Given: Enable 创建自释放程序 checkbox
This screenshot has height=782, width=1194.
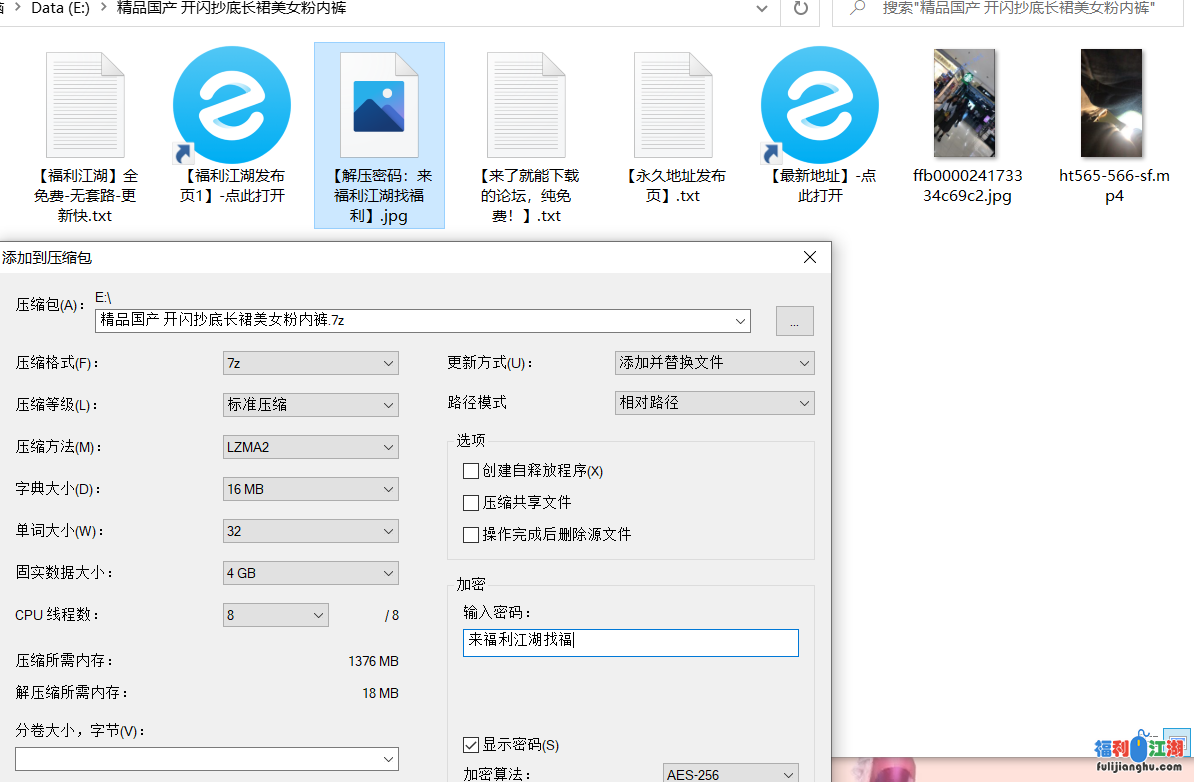Looking at the screenshot, I should point(471,471).
